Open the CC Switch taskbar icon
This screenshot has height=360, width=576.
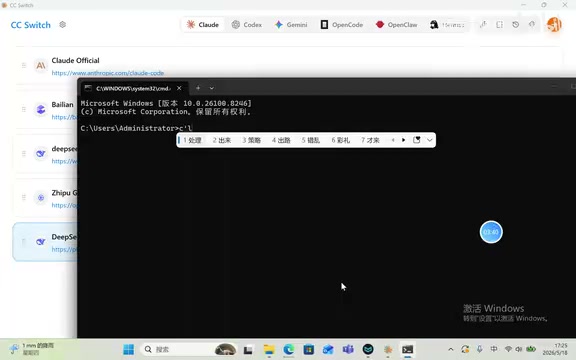pos(388,350)
